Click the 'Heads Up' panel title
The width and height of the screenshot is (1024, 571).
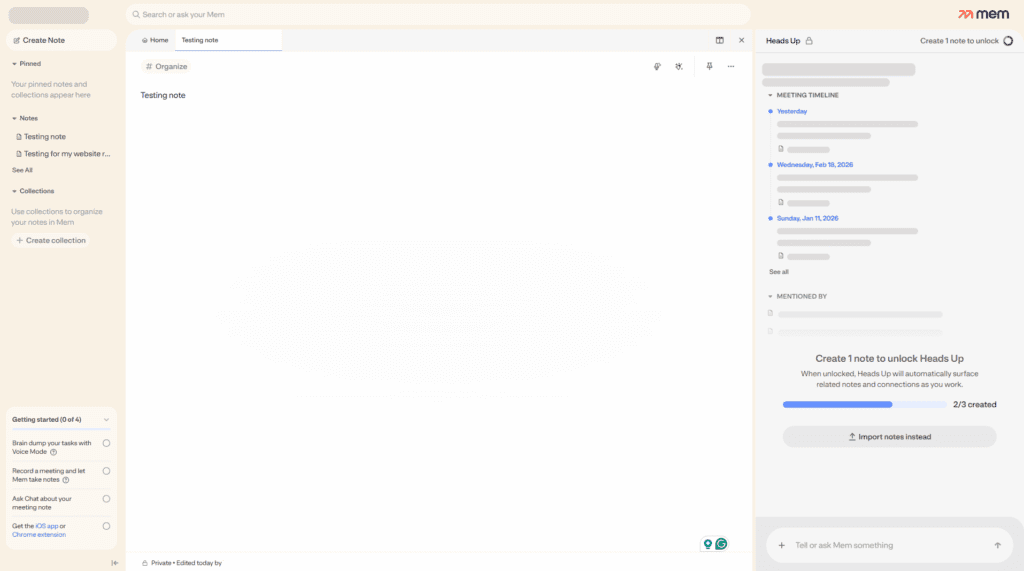782,41
